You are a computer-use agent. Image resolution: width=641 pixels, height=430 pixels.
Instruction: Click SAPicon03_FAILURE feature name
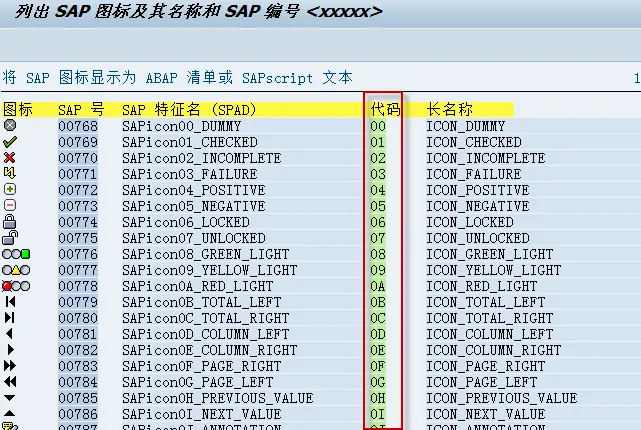[190, 174]
